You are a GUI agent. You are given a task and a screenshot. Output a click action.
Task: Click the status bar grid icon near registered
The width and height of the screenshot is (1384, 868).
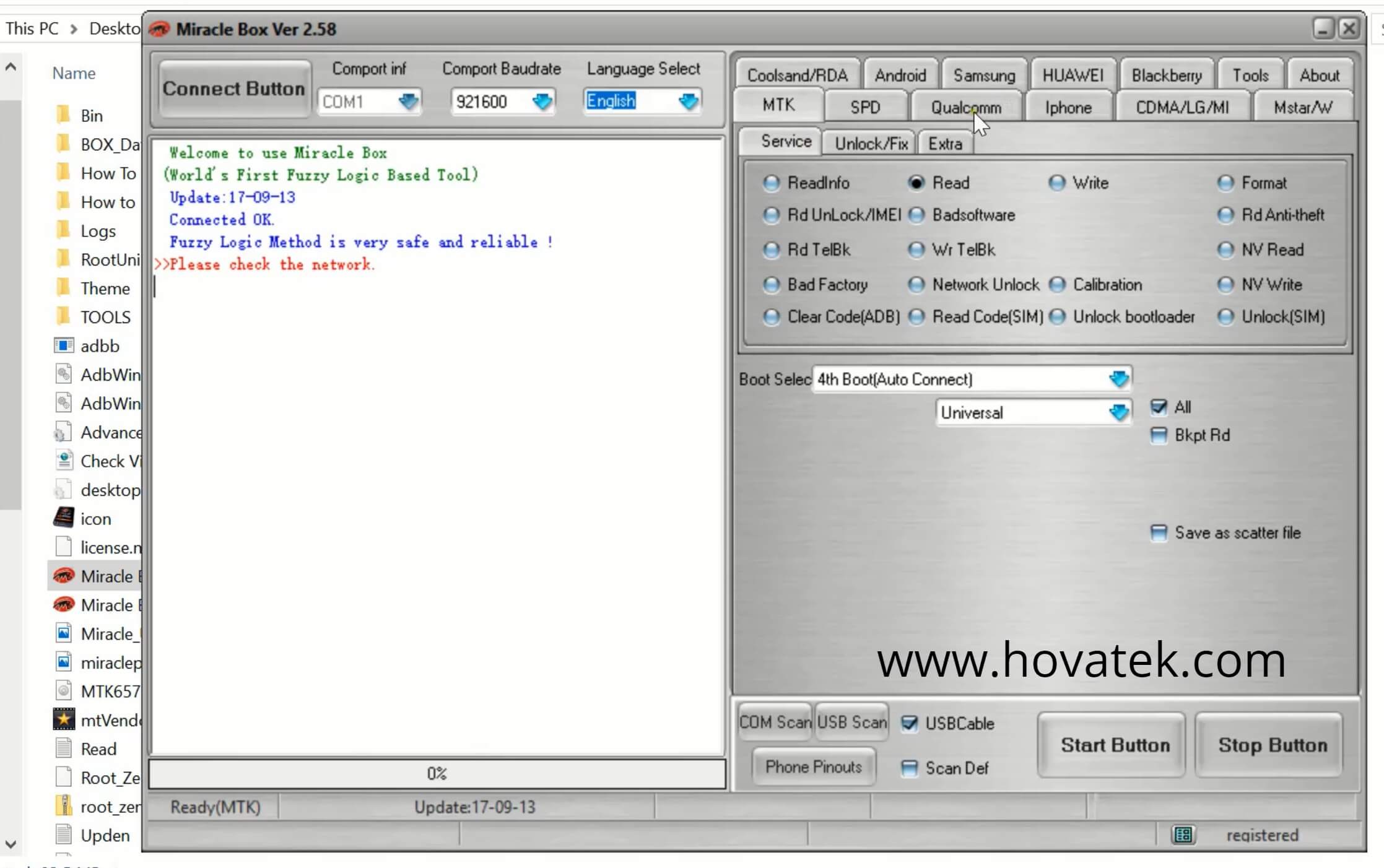click(1183, 835)
